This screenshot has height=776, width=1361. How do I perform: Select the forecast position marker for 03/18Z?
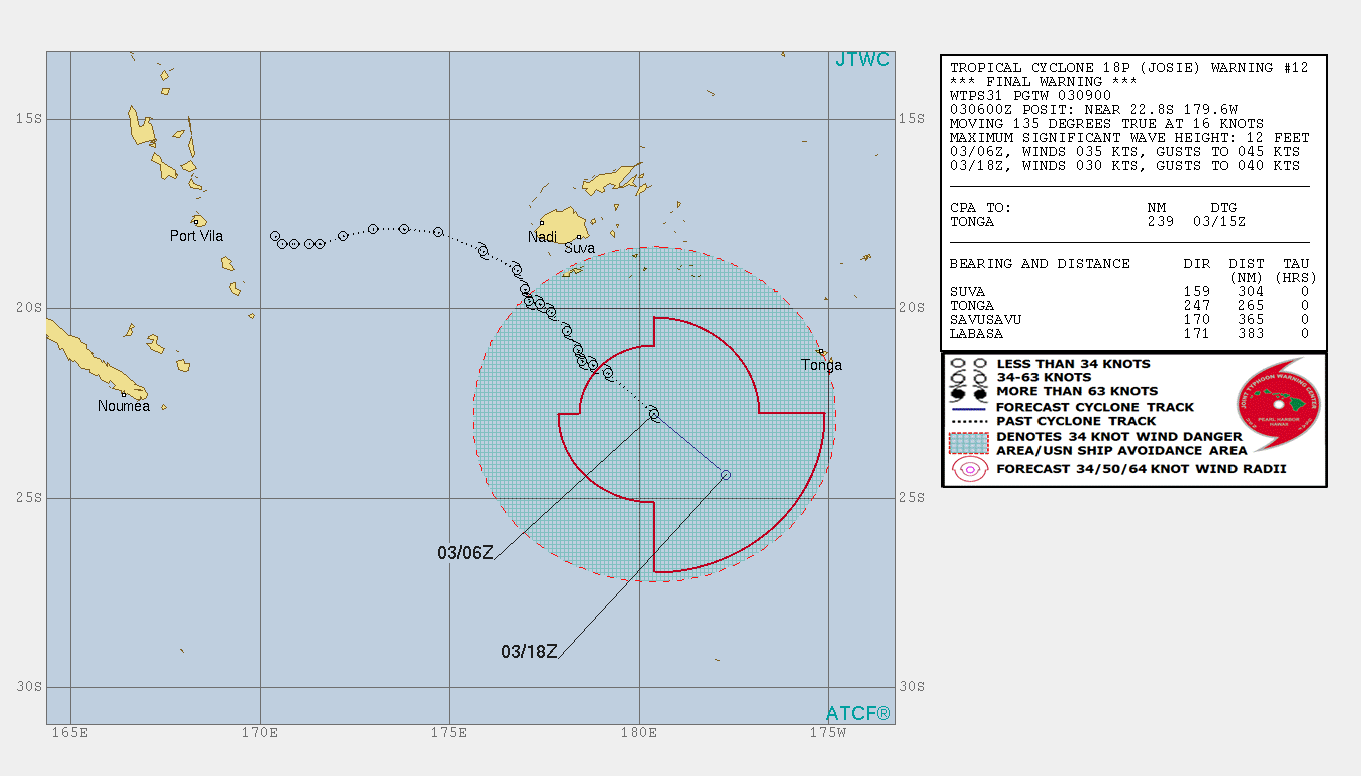(x=726, y=475)
